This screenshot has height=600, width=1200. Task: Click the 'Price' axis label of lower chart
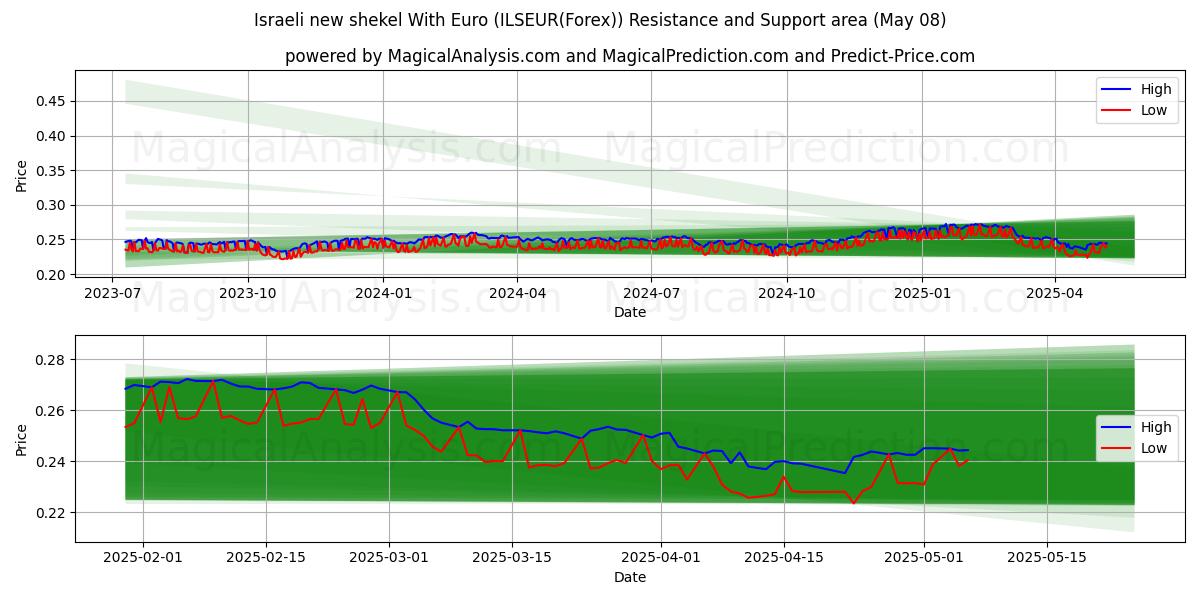click(x=22, y=439)
